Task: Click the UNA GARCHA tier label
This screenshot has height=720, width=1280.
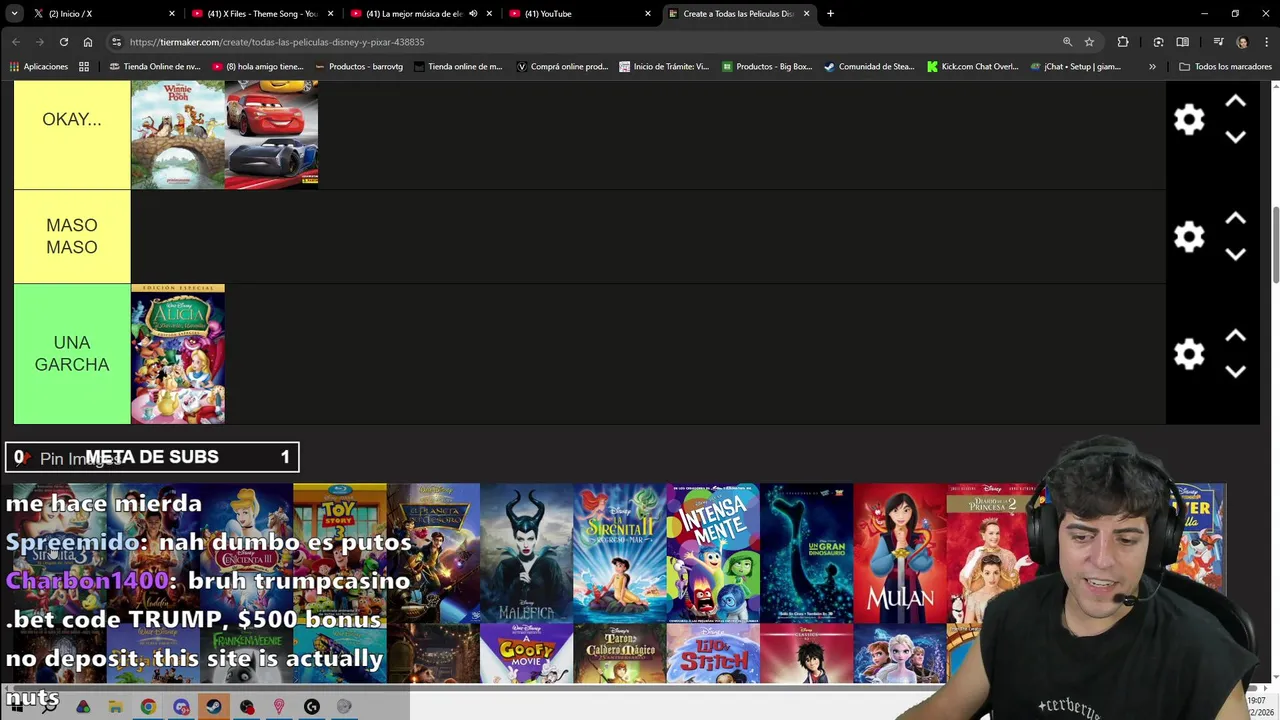Action: pos(72,354)
